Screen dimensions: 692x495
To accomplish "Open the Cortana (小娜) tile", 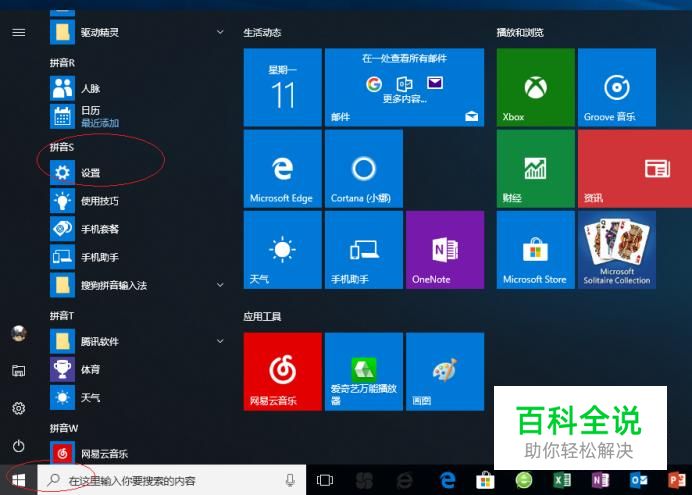I will pyautogui.click(x=364, y=169).
